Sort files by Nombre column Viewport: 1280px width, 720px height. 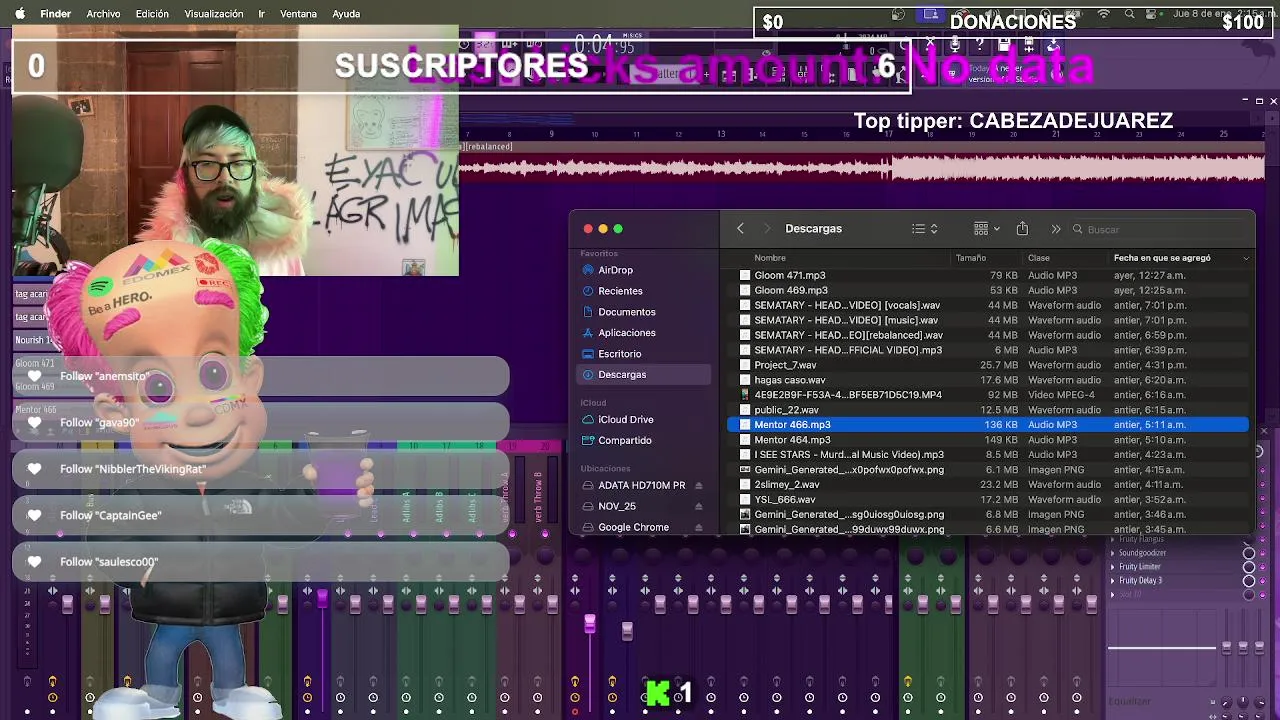tap(770, 258)
